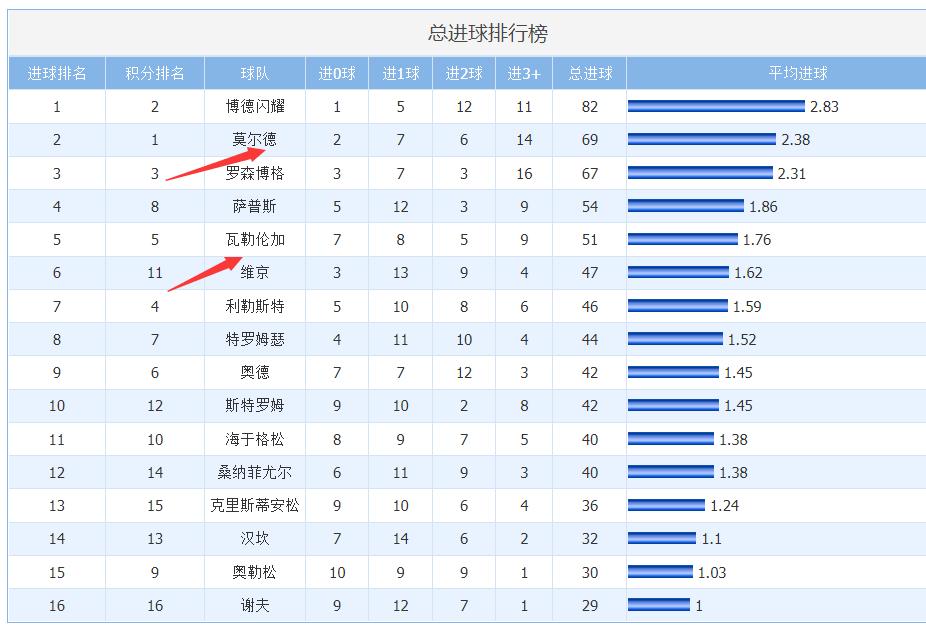Viewport: 926px width, 638px height.
Task: Open 利勒斯特 team details
Action: (255, 306)
